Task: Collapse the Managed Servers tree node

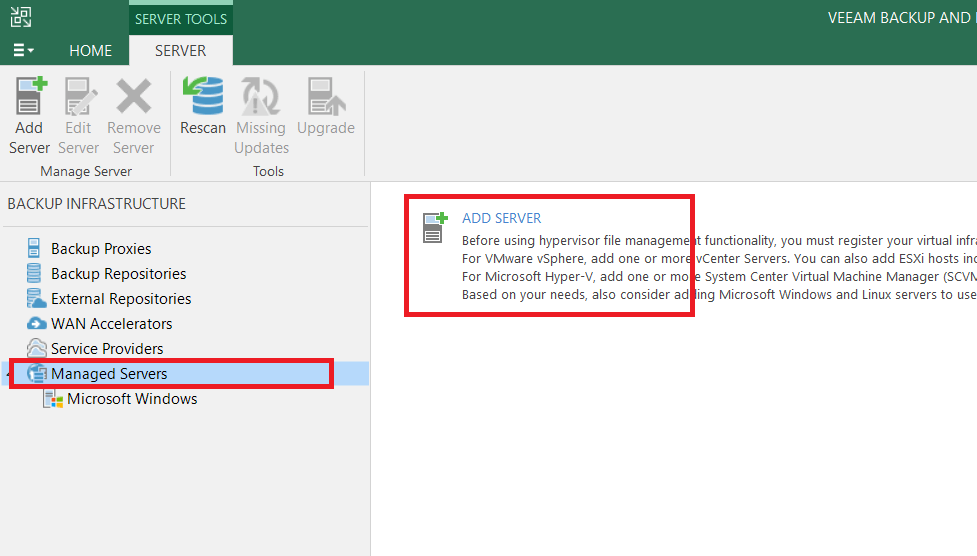Action: coord(6,374)
